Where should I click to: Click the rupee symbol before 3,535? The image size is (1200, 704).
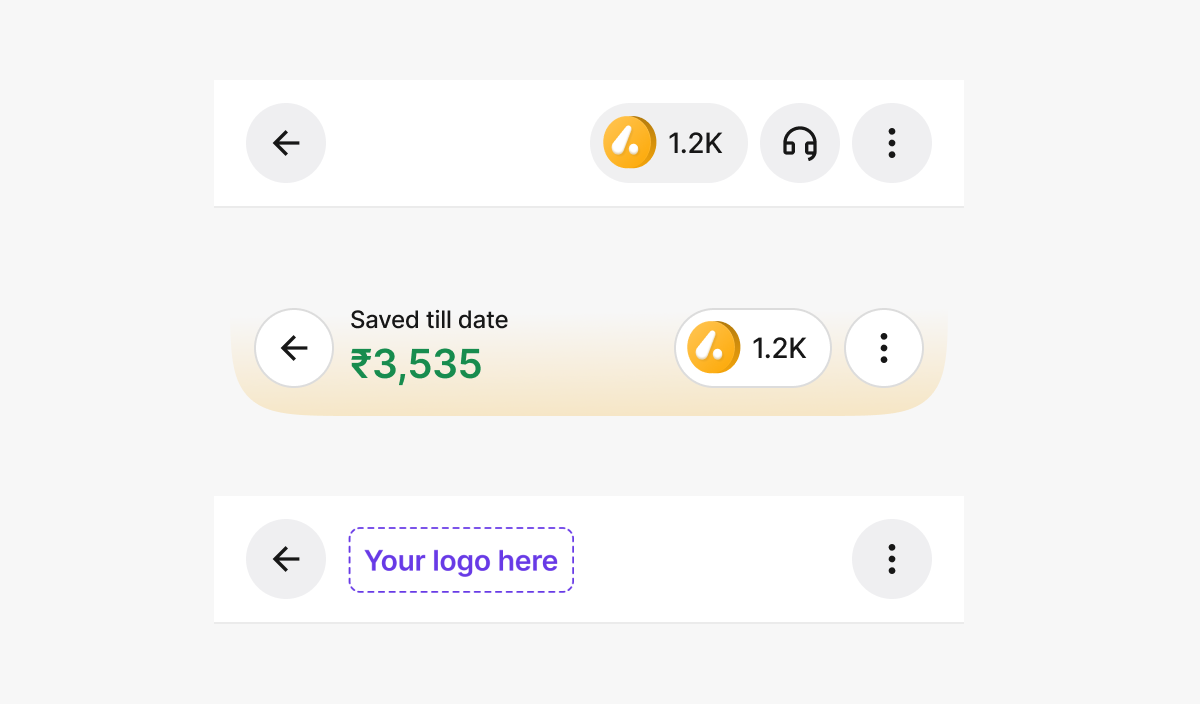tap(360, 365)
